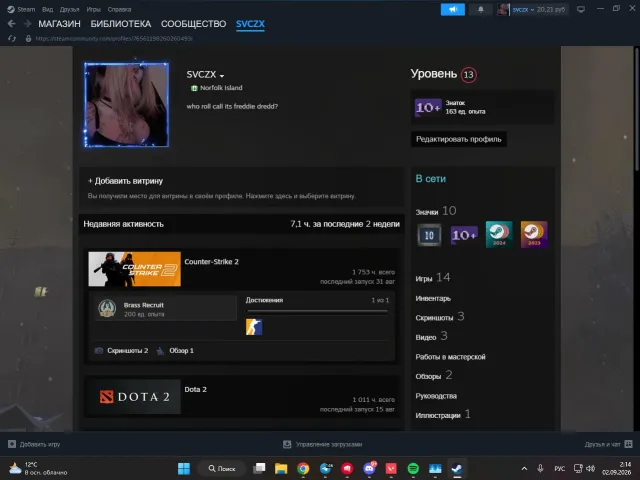Go back with the left arrow
Screen dimensions: 640x480
point(11,24)
